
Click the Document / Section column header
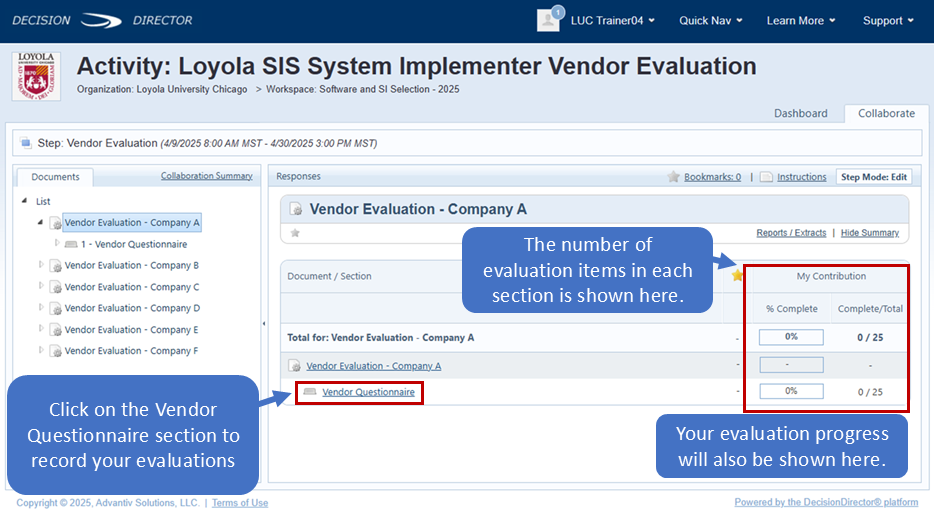pos(329,276)
